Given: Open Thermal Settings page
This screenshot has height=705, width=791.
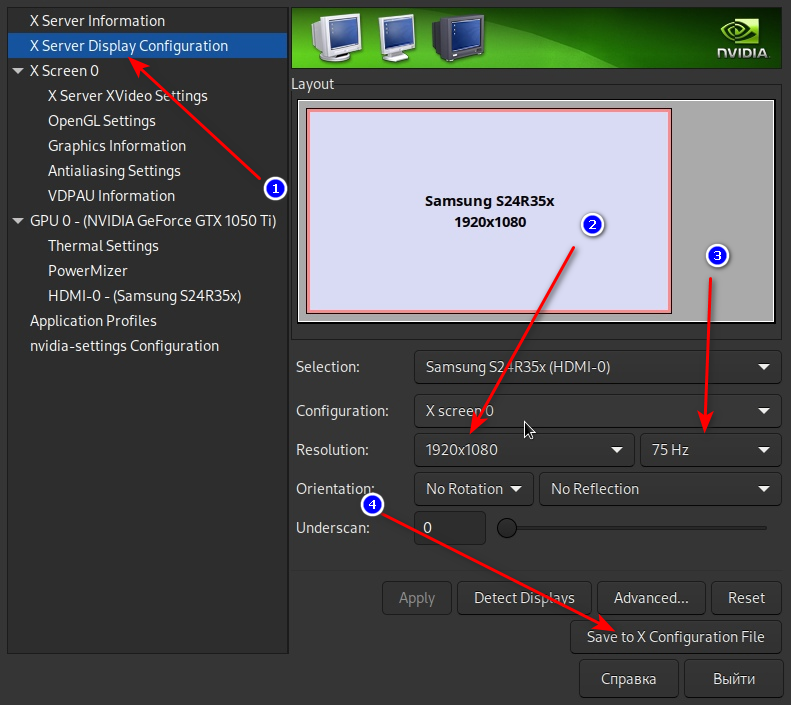Looking at the screenshot, I should 103,246.
